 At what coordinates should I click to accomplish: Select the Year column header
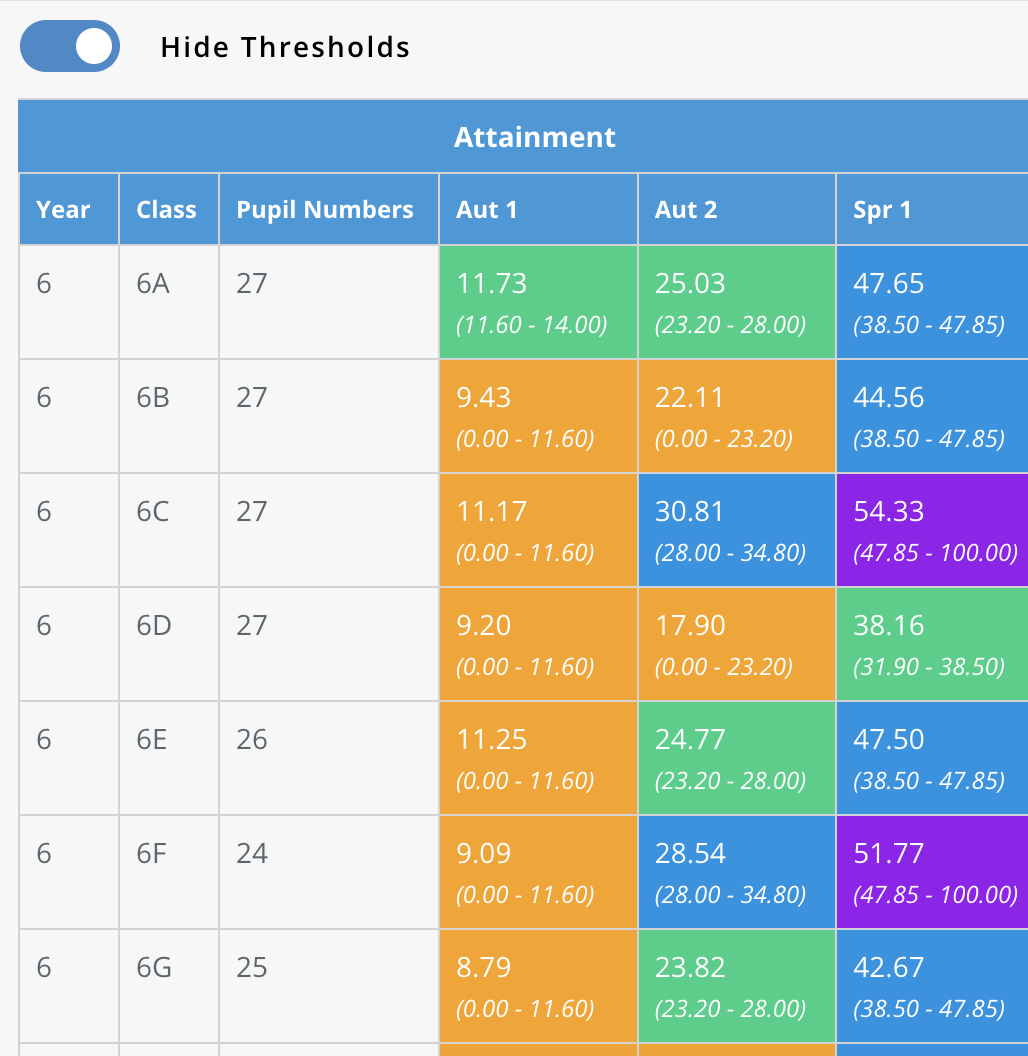[x=69, y=209]
